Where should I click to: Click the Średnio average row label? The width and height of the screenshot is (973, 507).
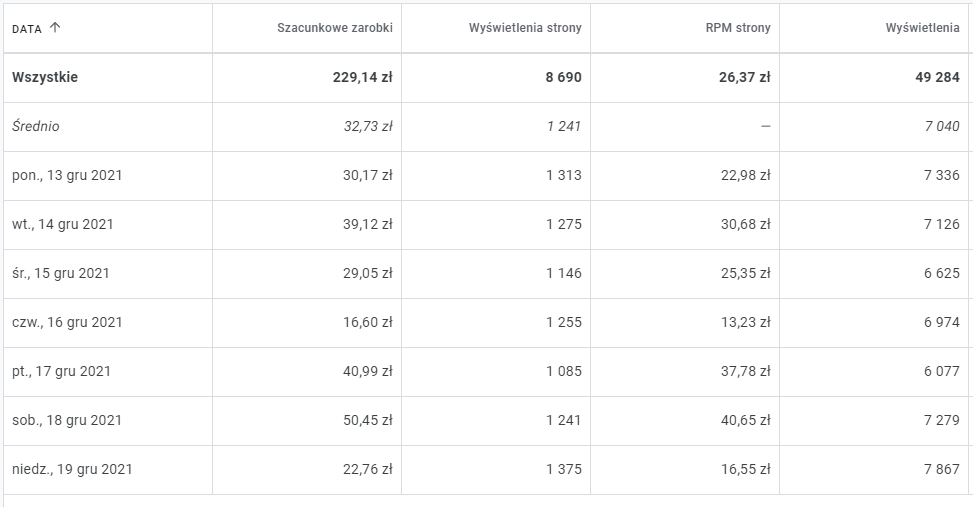pos(36,127)
